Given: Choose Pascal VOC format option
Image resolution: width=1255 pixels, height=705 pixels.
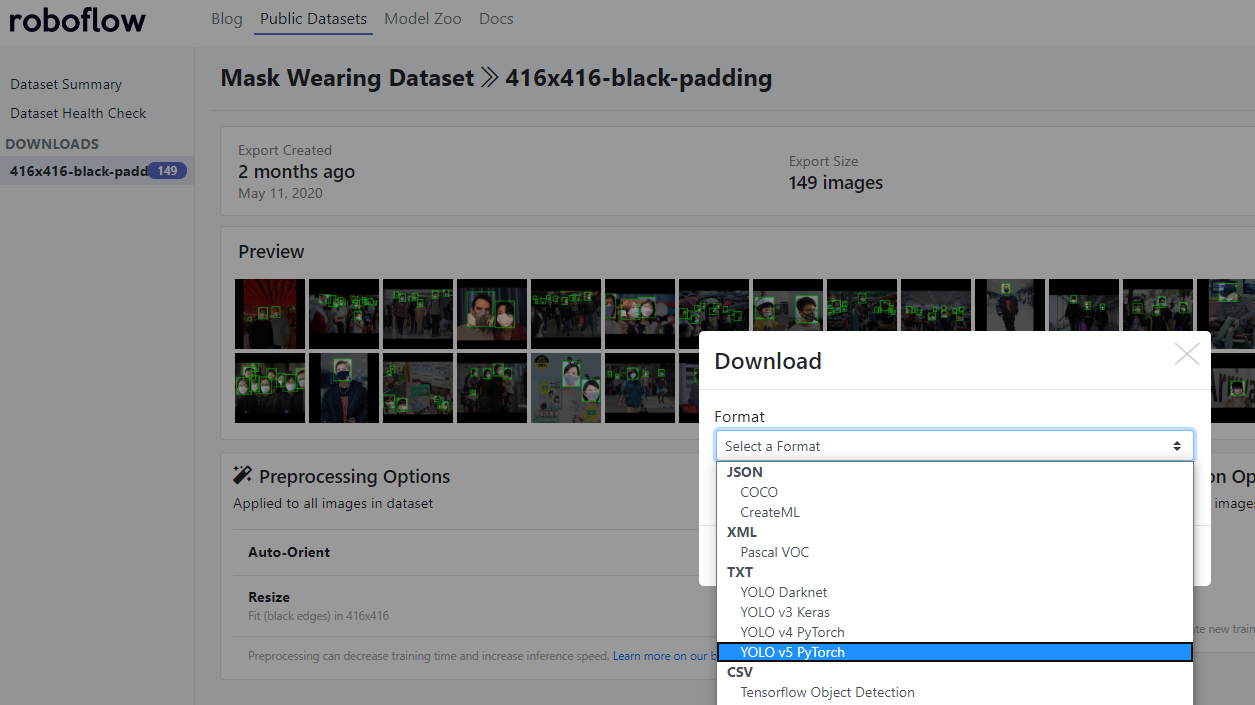Looking at the screenshot, I should click(955, 552).
